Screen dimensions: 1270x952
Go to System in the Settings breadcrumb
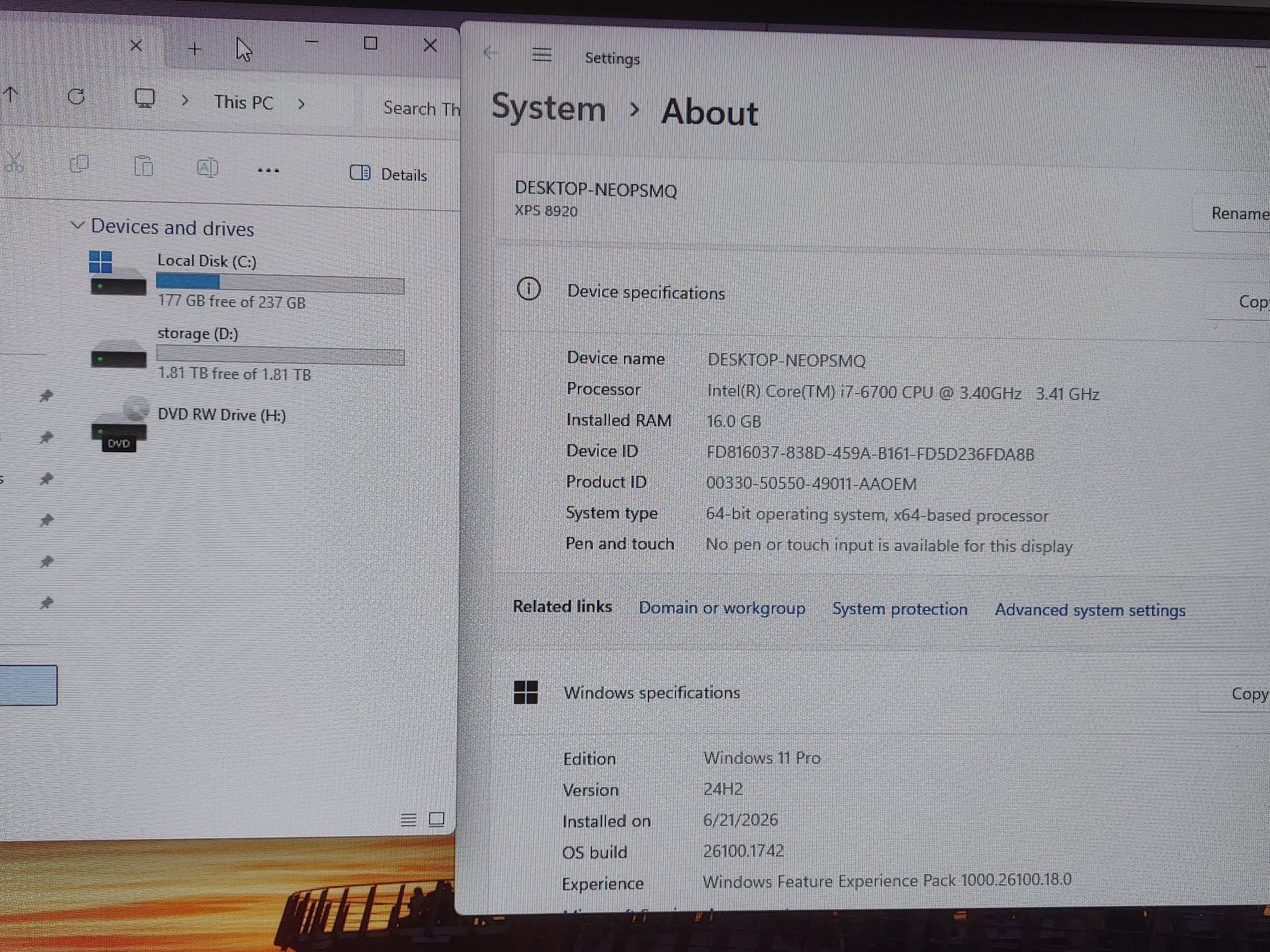[548, 108]
